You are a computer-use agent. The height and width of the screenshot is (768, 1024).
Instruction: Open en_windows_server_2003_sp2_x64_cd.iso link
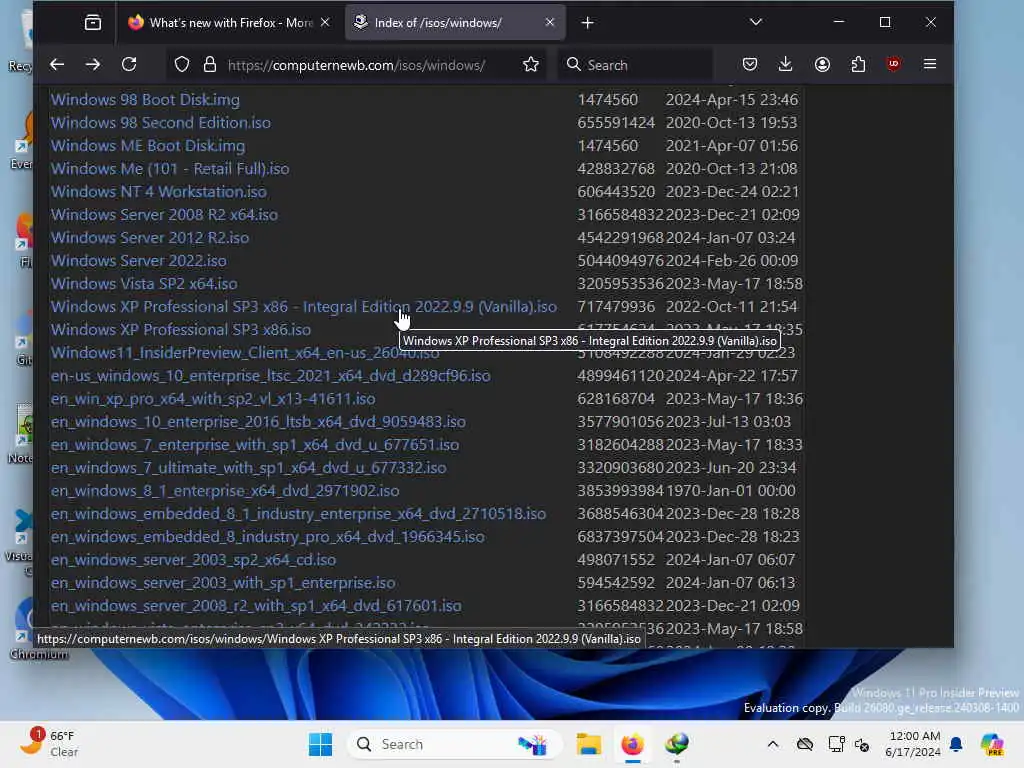point(193,560)
